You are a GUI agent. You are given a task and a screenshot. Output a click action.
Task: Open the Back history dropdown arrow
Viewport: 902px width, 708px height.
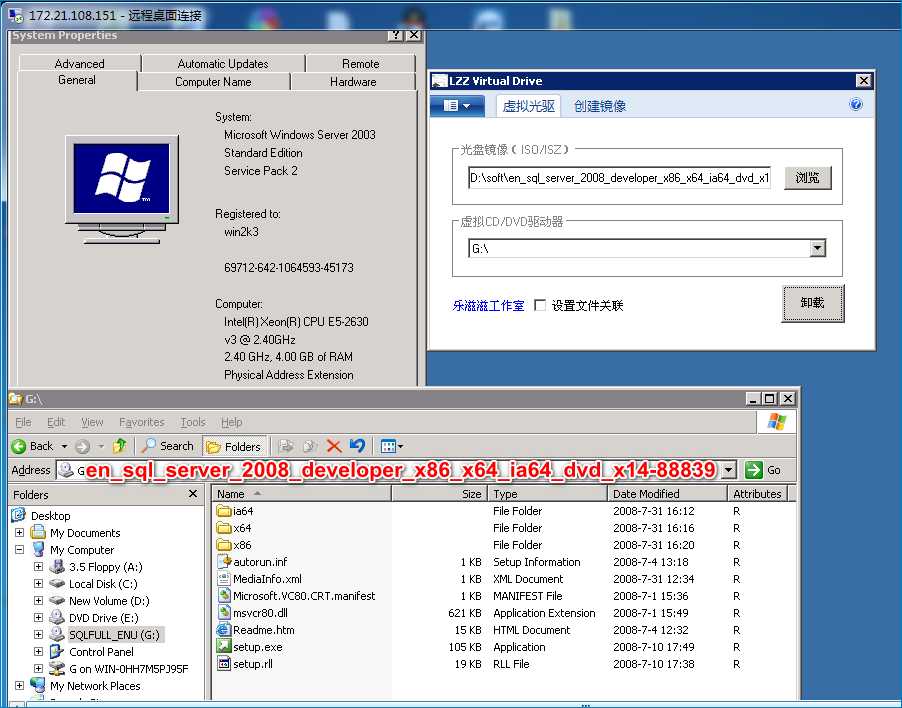[x=64, y=446]
